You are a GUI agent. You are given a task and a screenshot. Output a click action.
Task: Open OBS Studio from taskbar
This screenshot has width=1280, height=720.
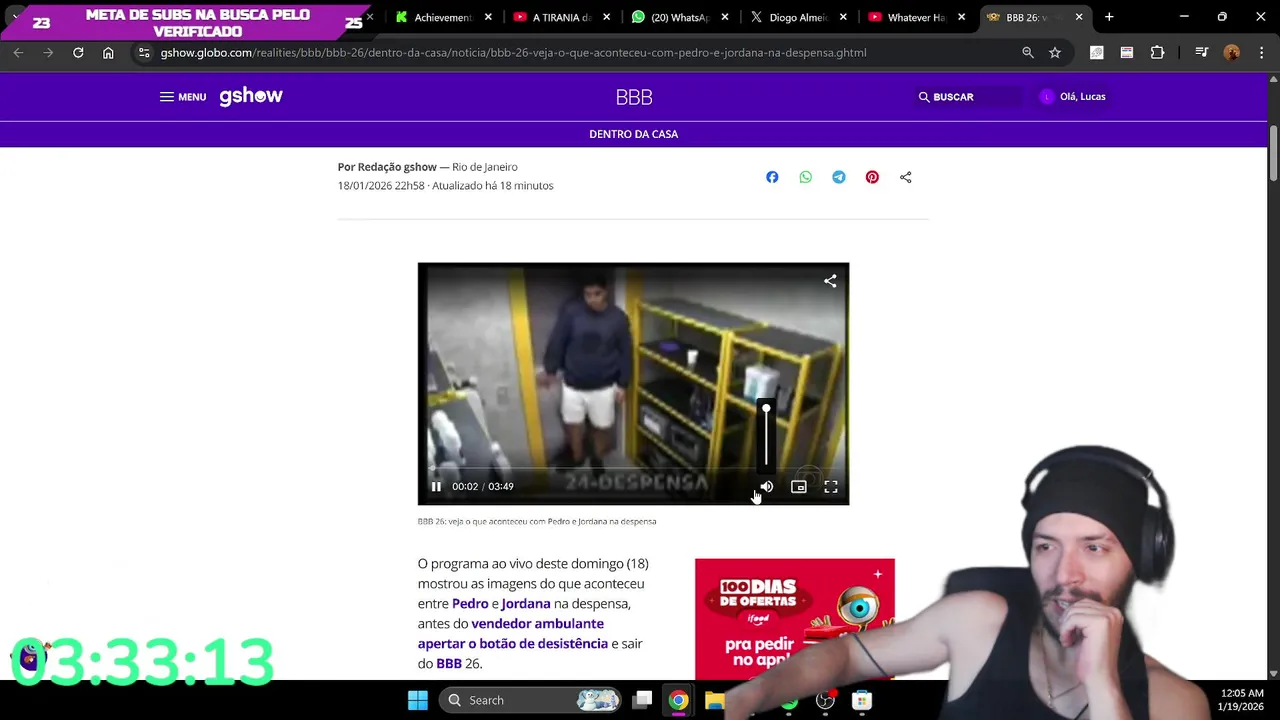point(825,700)
